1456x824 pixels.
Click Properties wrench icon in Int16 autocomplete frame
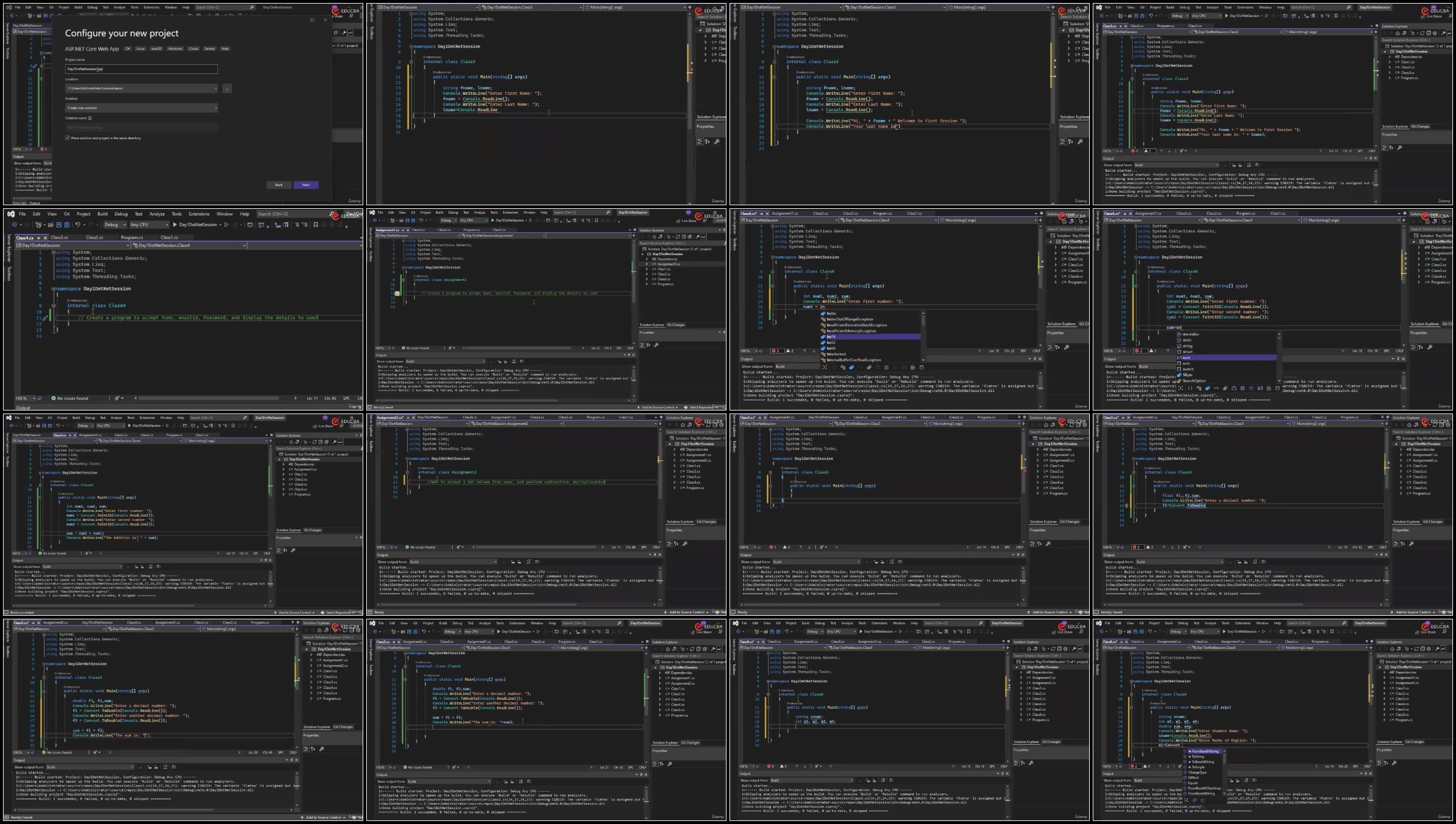(x=1066, y=347)
